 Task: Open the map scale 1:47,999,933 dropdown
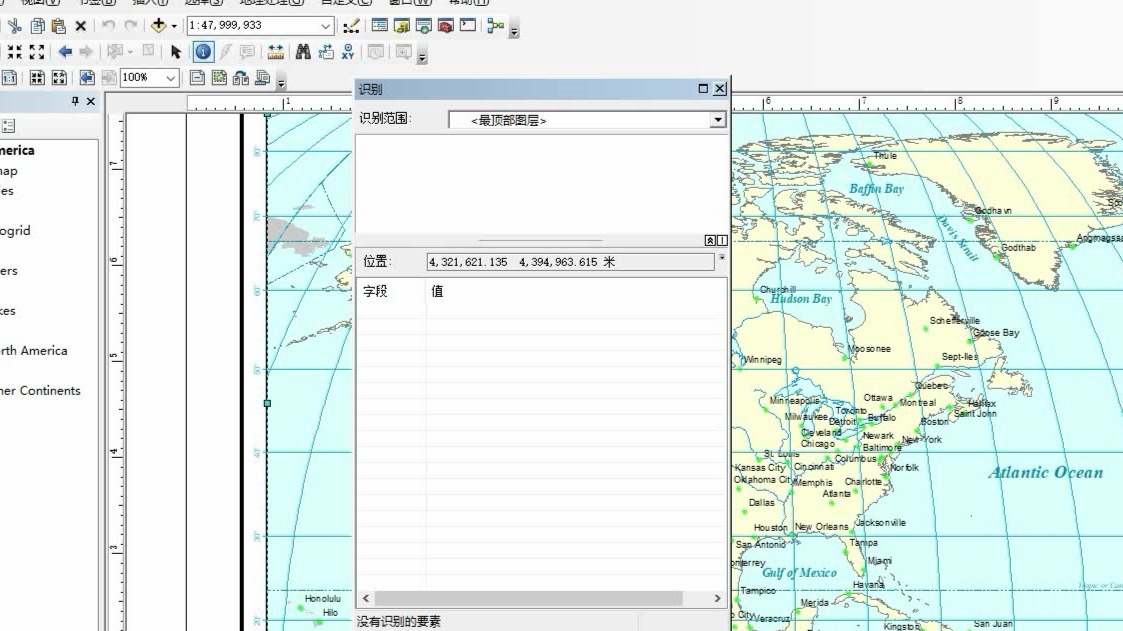(x=327, y=27)
